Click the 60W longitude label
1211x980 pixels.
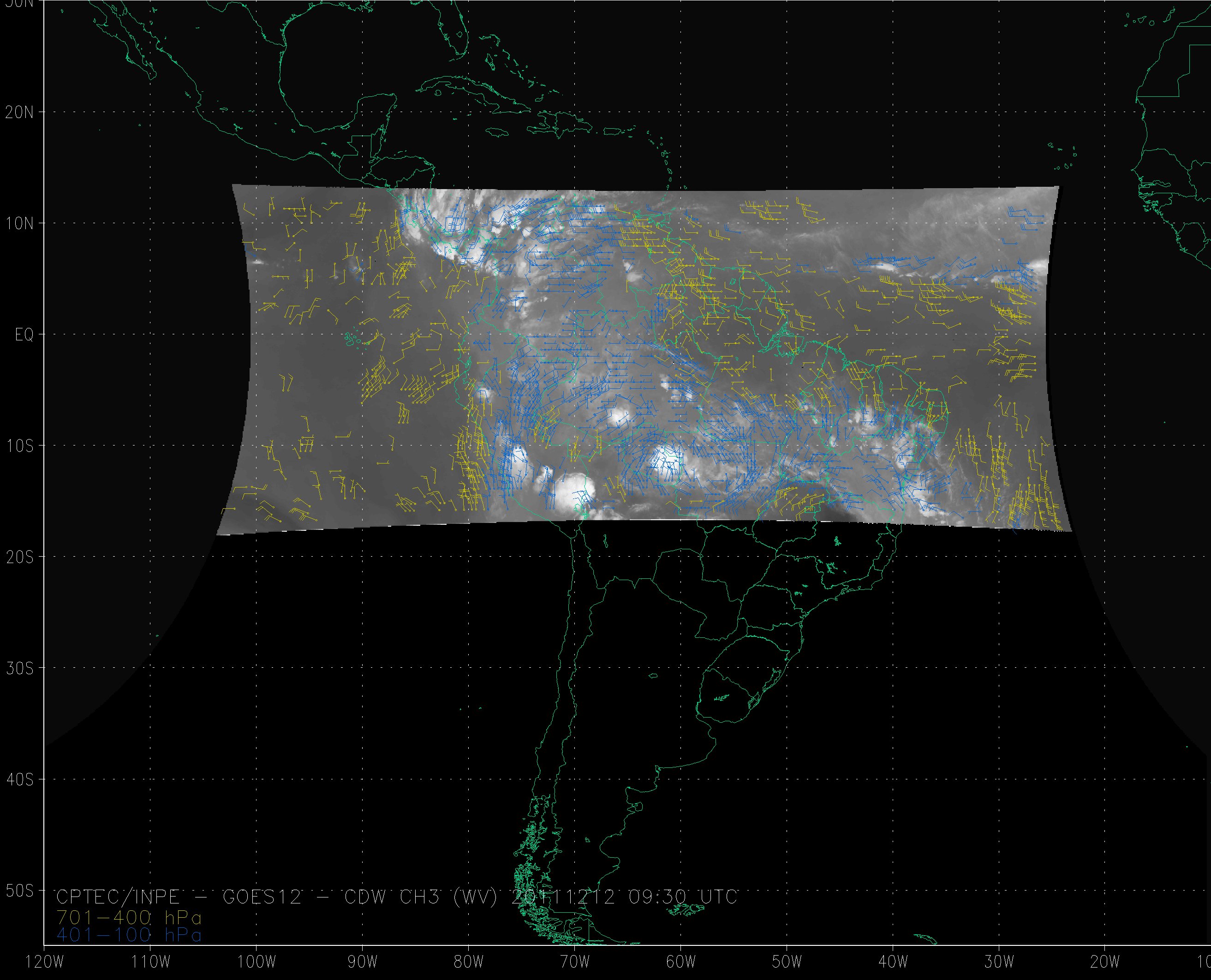point(681,962)
